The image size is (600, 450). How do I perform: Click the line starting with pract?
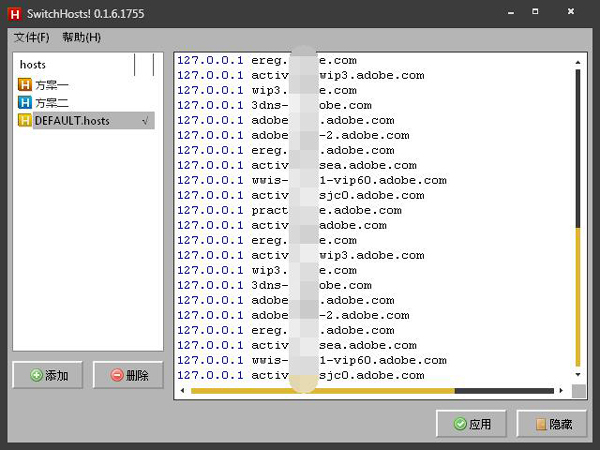(289, 210)
